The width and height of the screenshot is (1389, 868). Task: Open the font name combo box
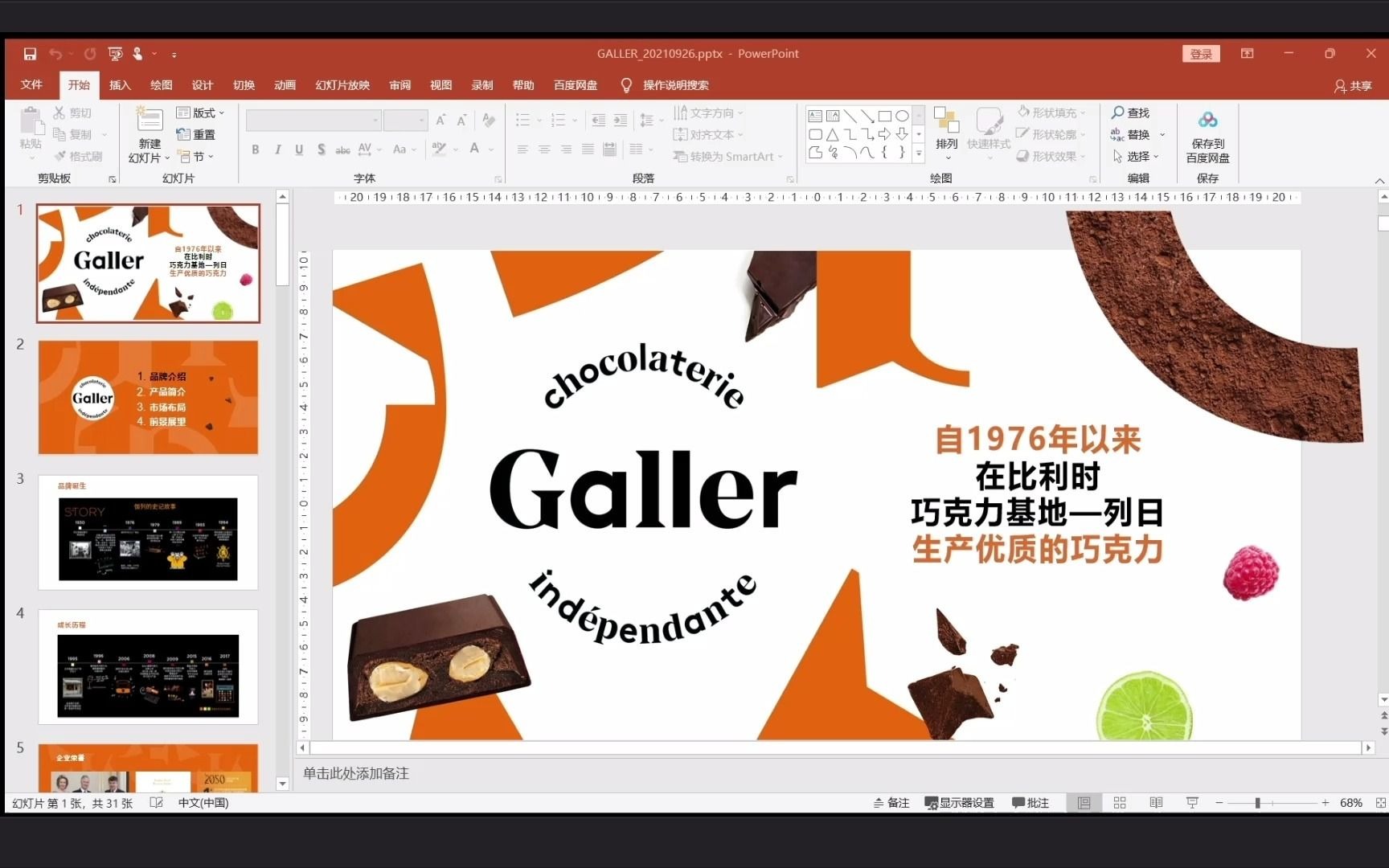[313, 121]
